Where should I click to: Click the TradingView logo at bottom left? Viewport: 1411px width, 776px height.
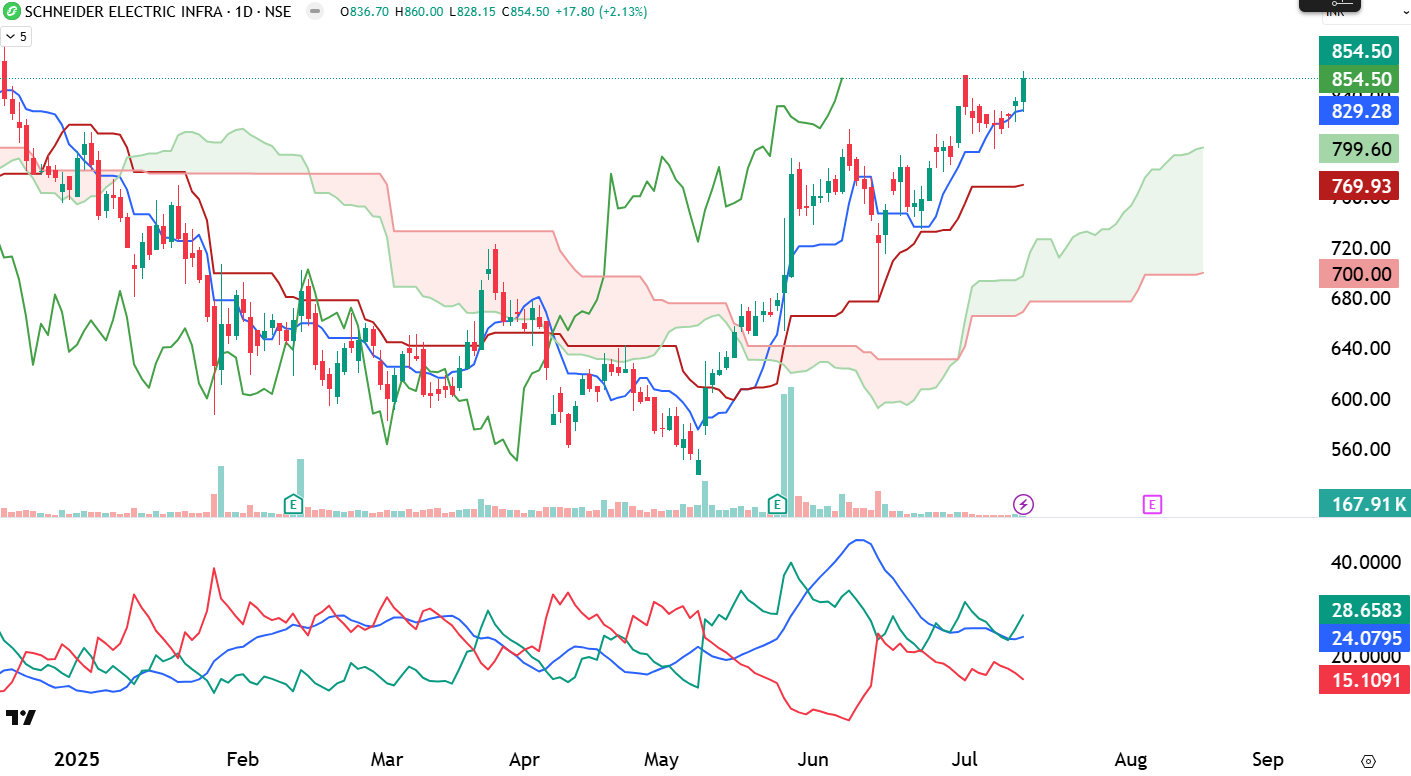[x=20, y=717]
